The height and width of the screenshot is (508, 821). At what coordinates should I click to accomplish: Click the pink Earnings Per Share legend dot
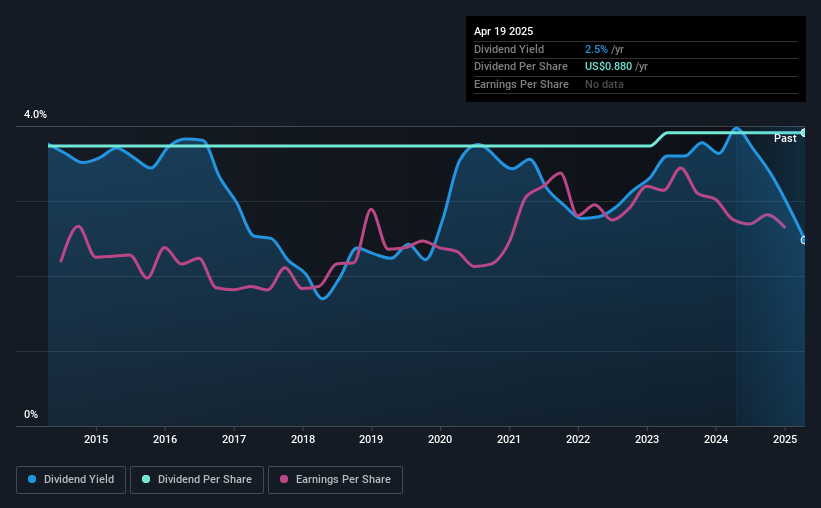[284, 479]
